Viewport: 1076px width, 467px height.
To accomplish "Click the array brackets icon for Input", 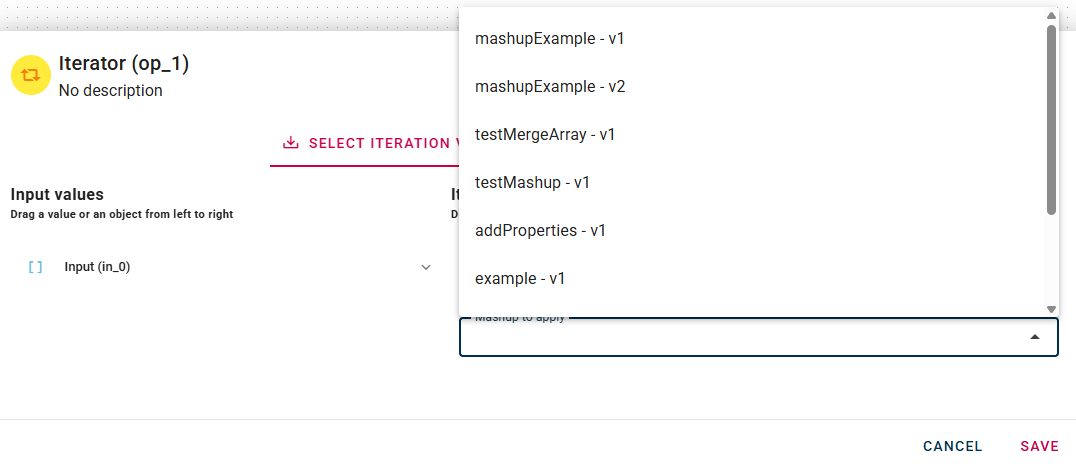I will pos(35,267).
